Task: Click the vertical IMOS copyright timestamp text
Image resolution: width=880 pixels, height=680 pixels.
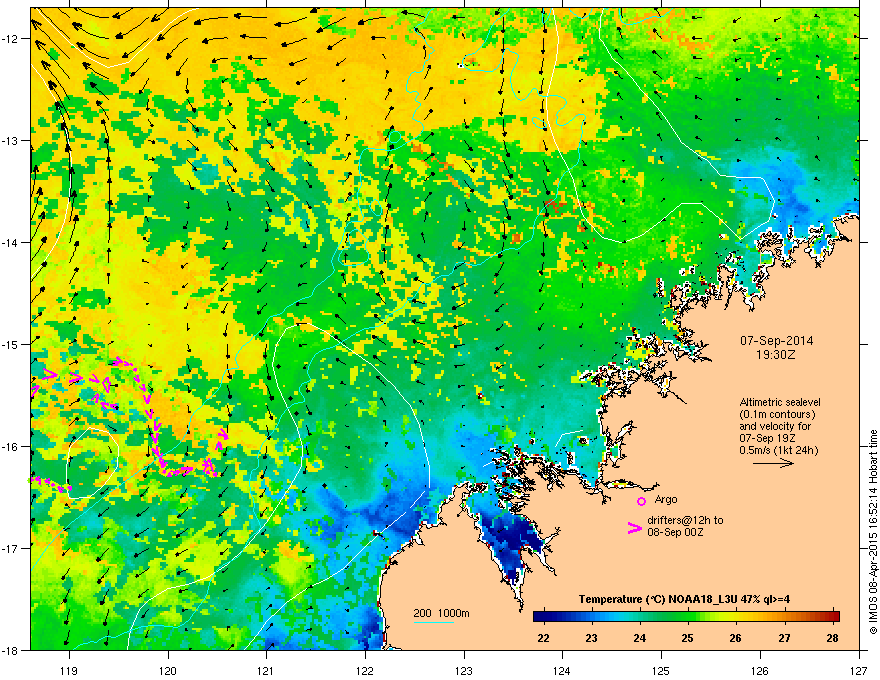Action: (873, 532)
